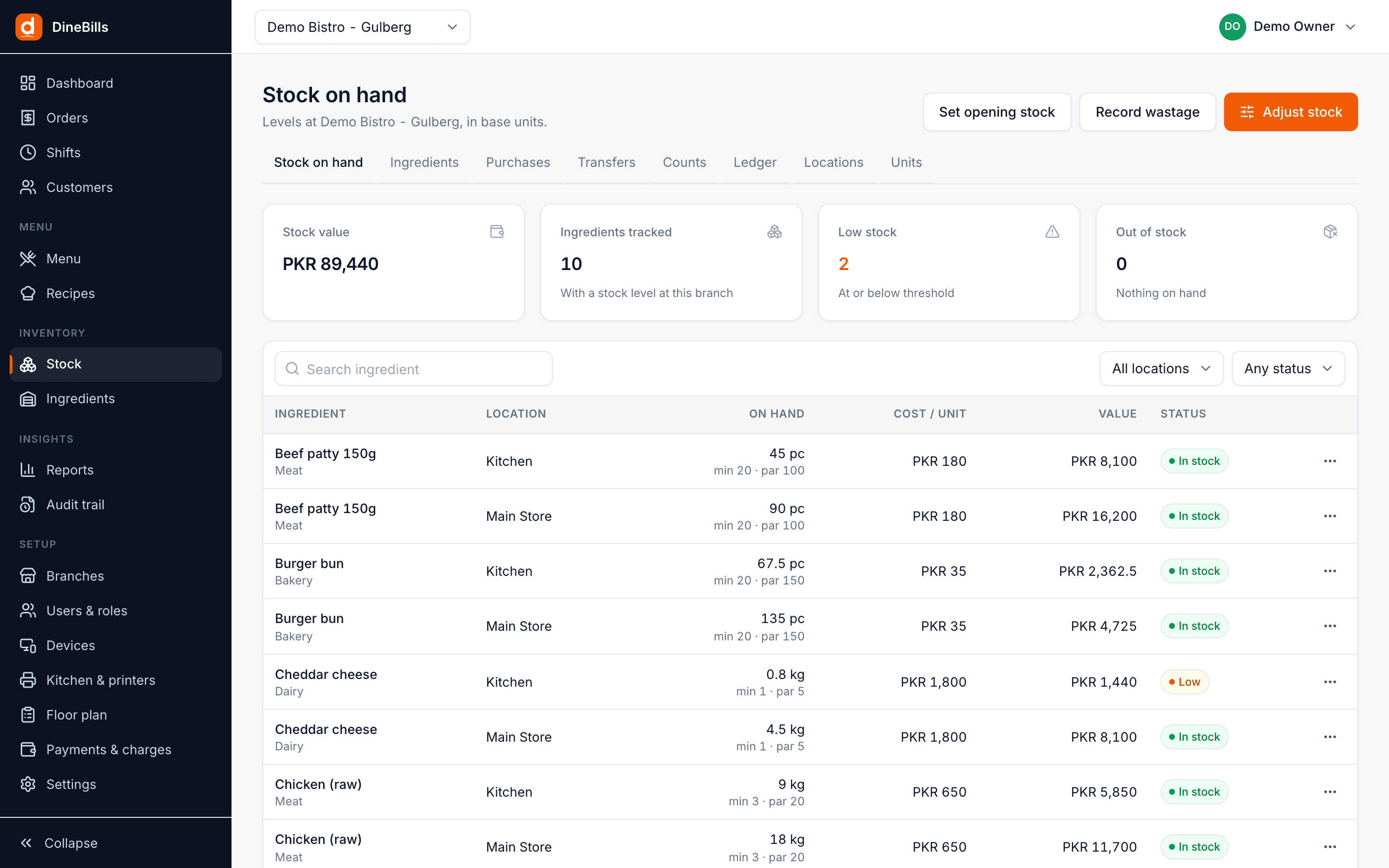Viewport: 1389px width, 868px height.
Task: Open actions menu for Beef patty Kitchen row
Action: tap(1330, 461)
